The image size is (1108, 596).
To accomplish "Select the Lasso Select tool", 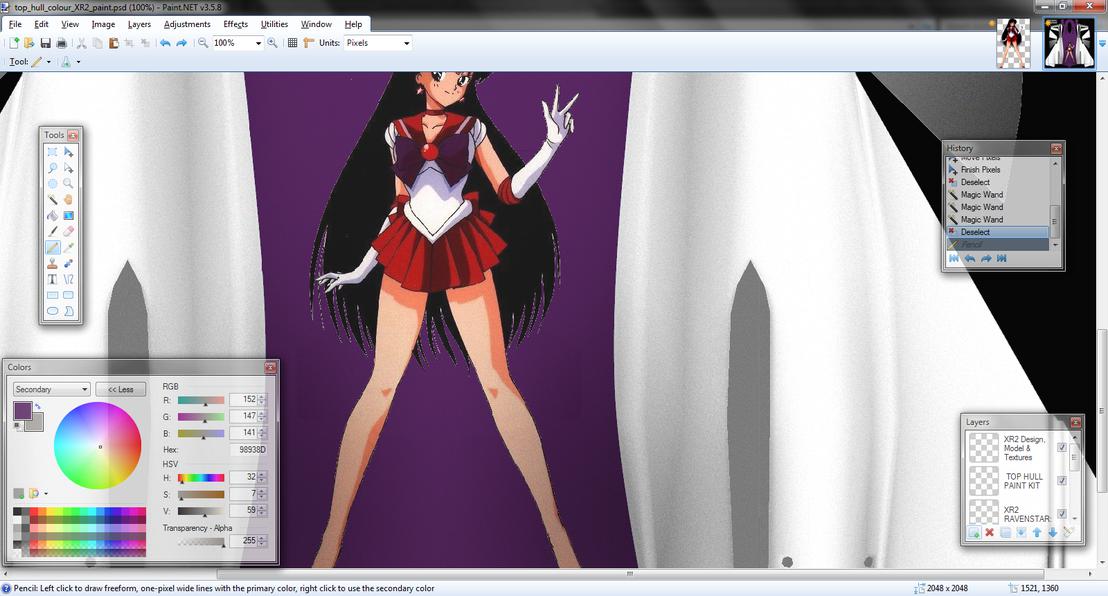I will (52, 168).
